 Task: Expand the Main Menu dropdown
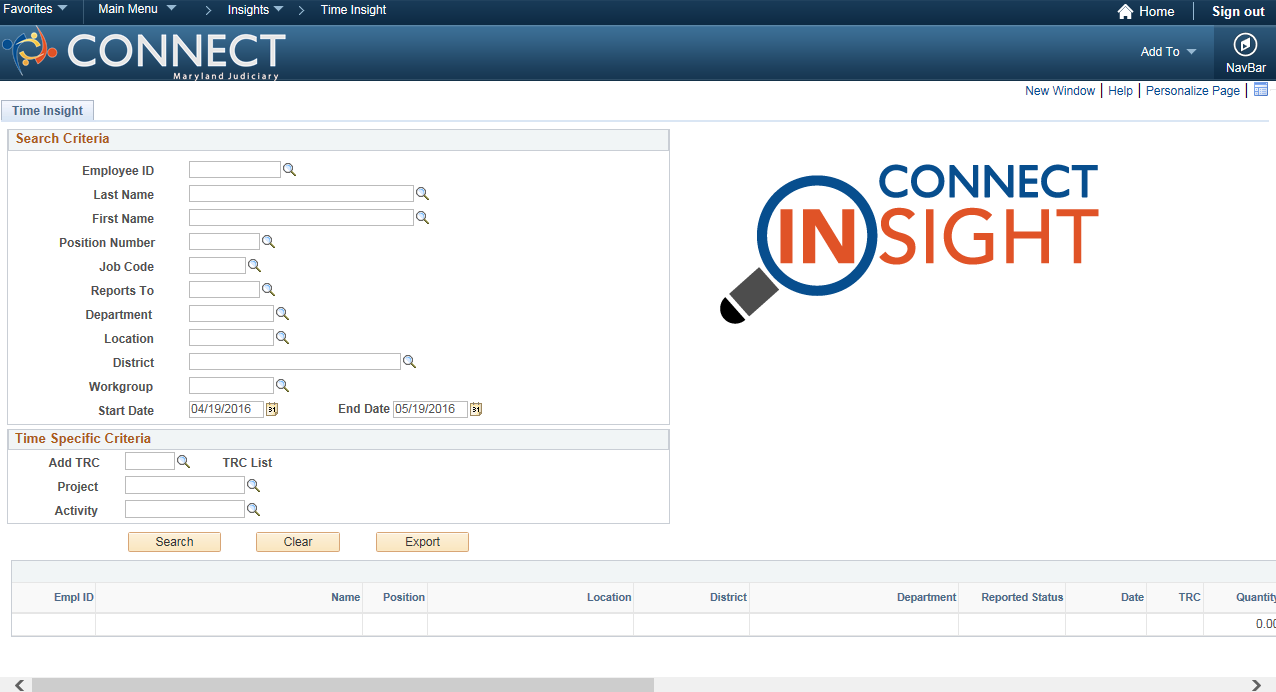[x=137, y=9]
